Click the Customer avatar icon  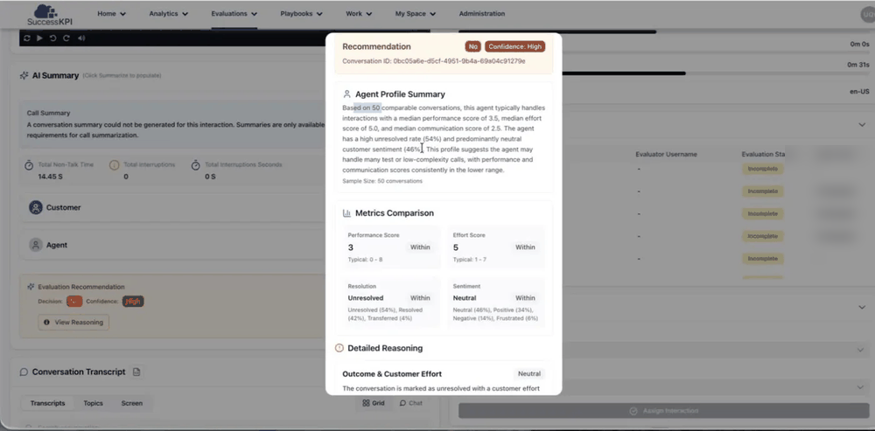(x=36, y=208)
